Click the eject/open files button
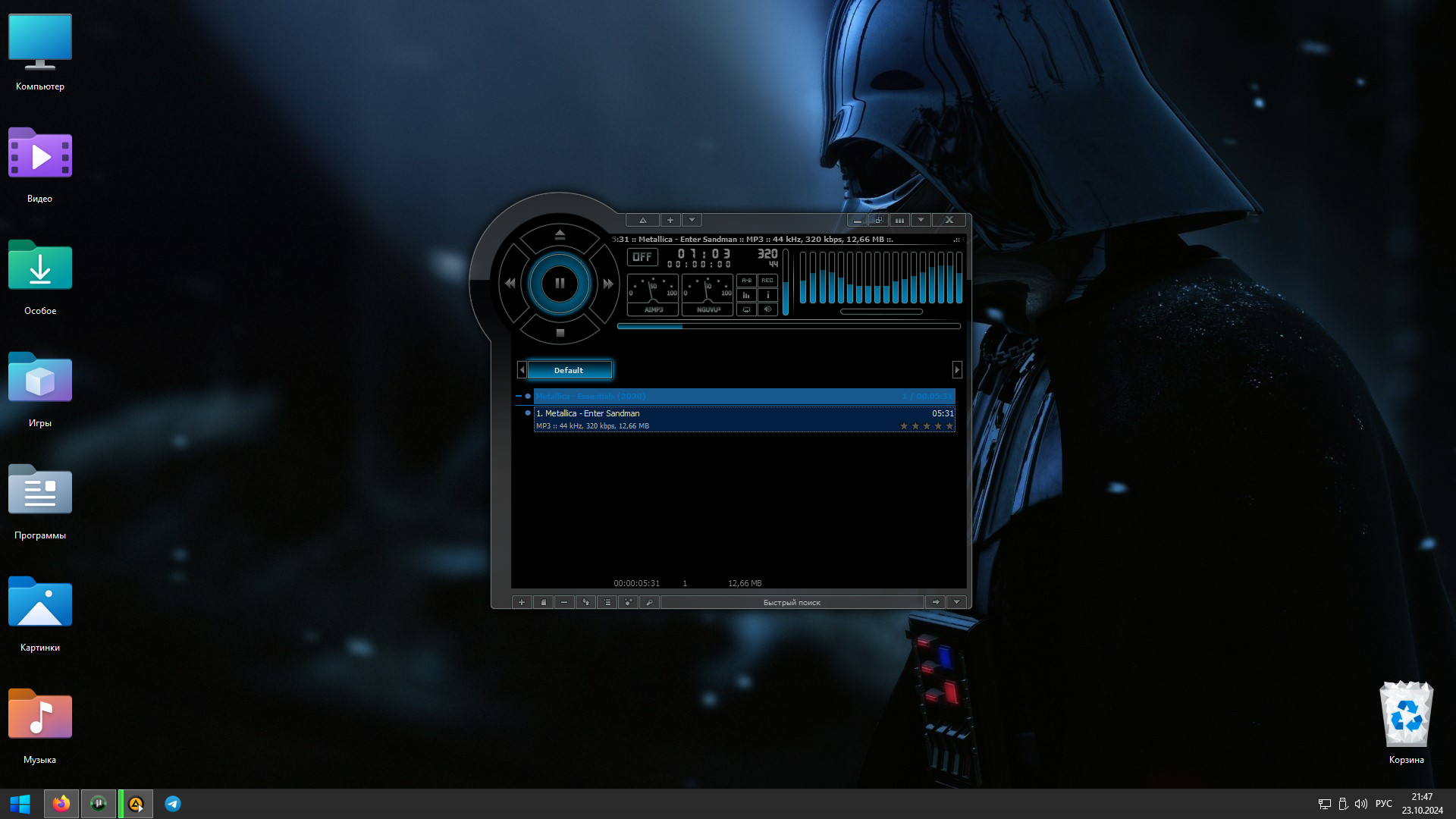1456x819 pixels. [x=560, y=235]
